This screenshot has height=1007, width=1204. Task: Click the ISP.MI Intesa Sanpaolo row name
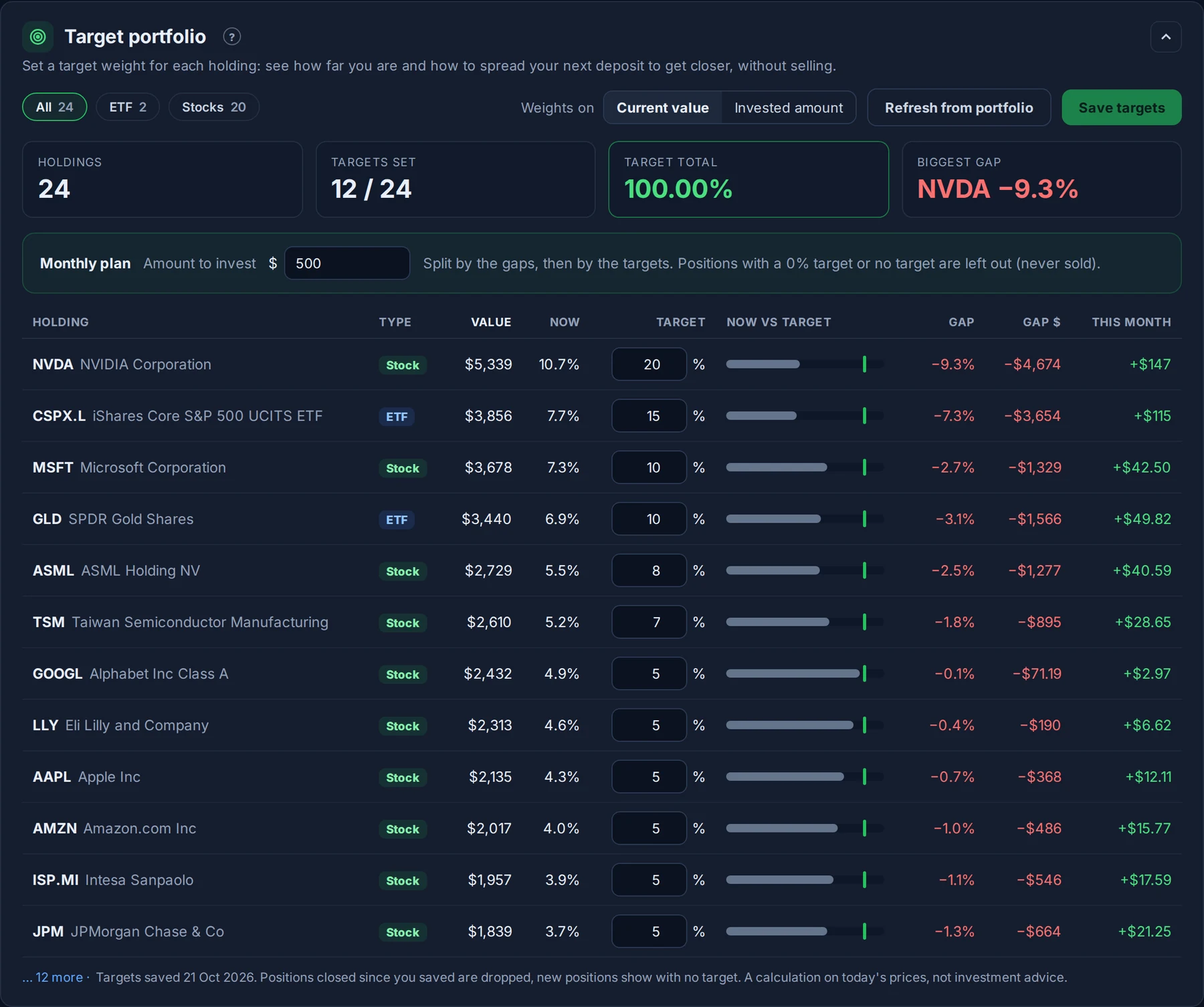click(113, 880)
